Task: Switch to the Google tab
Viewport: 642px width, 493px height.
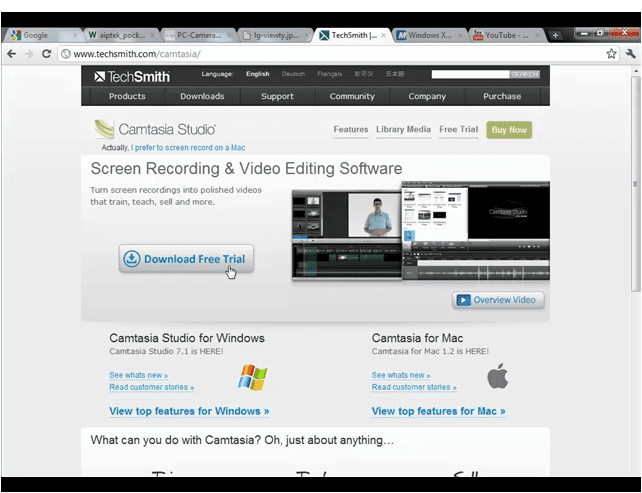Action: tap(41, 35)
